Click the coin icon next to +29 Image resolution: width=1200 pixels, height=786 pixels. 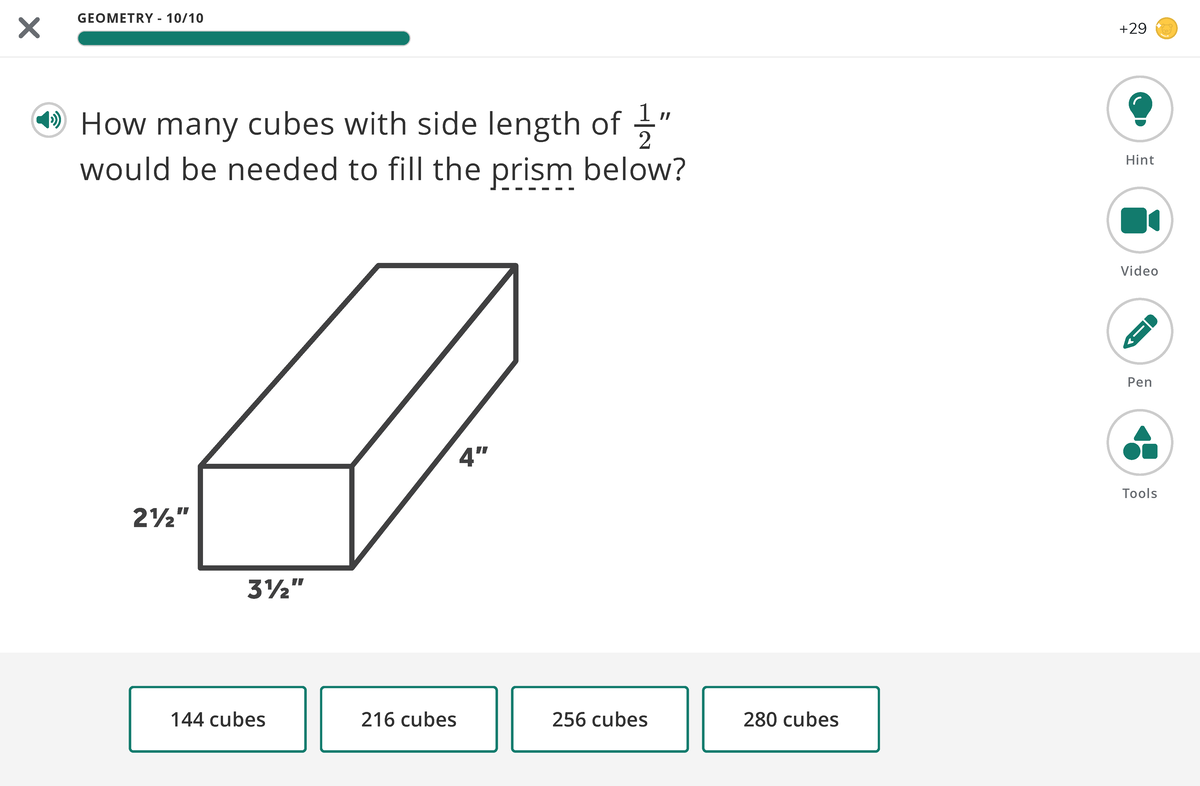1165,29
